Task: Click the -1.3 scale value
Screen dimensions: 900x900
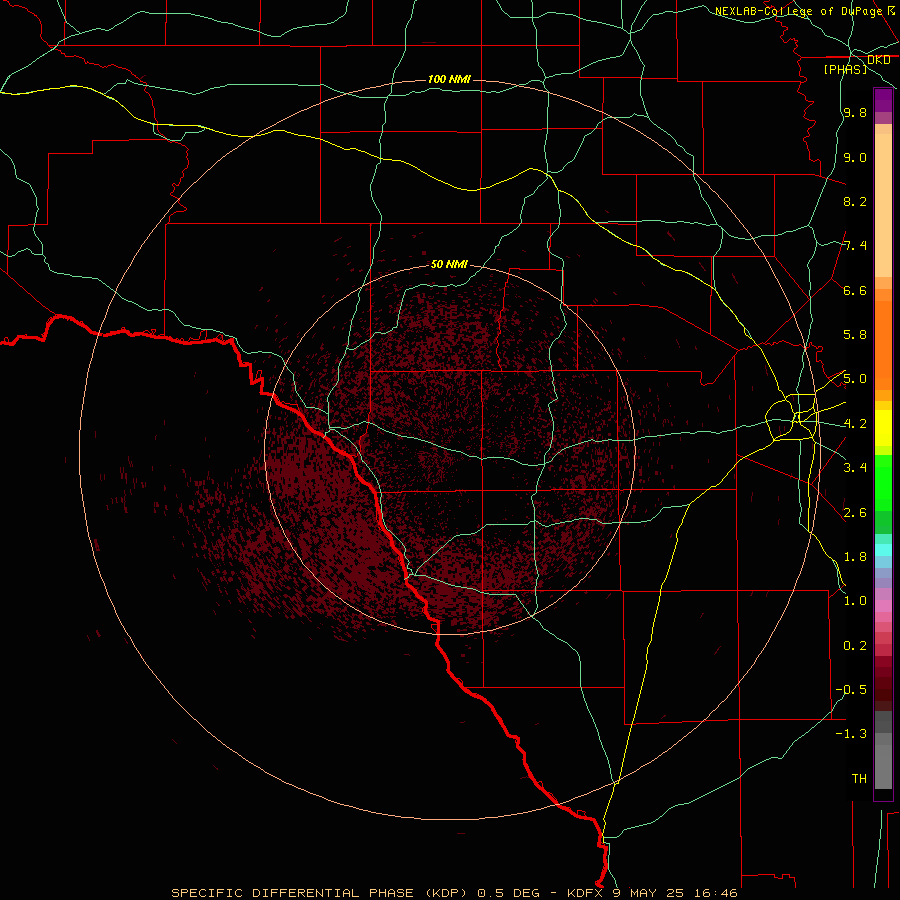Action: 851,734
